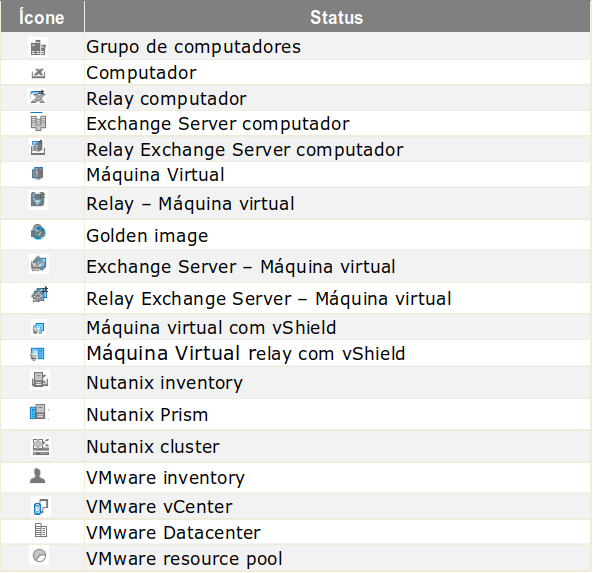Click the Grupo de computadores icon

pyautogui.click(x=38, y=47)
